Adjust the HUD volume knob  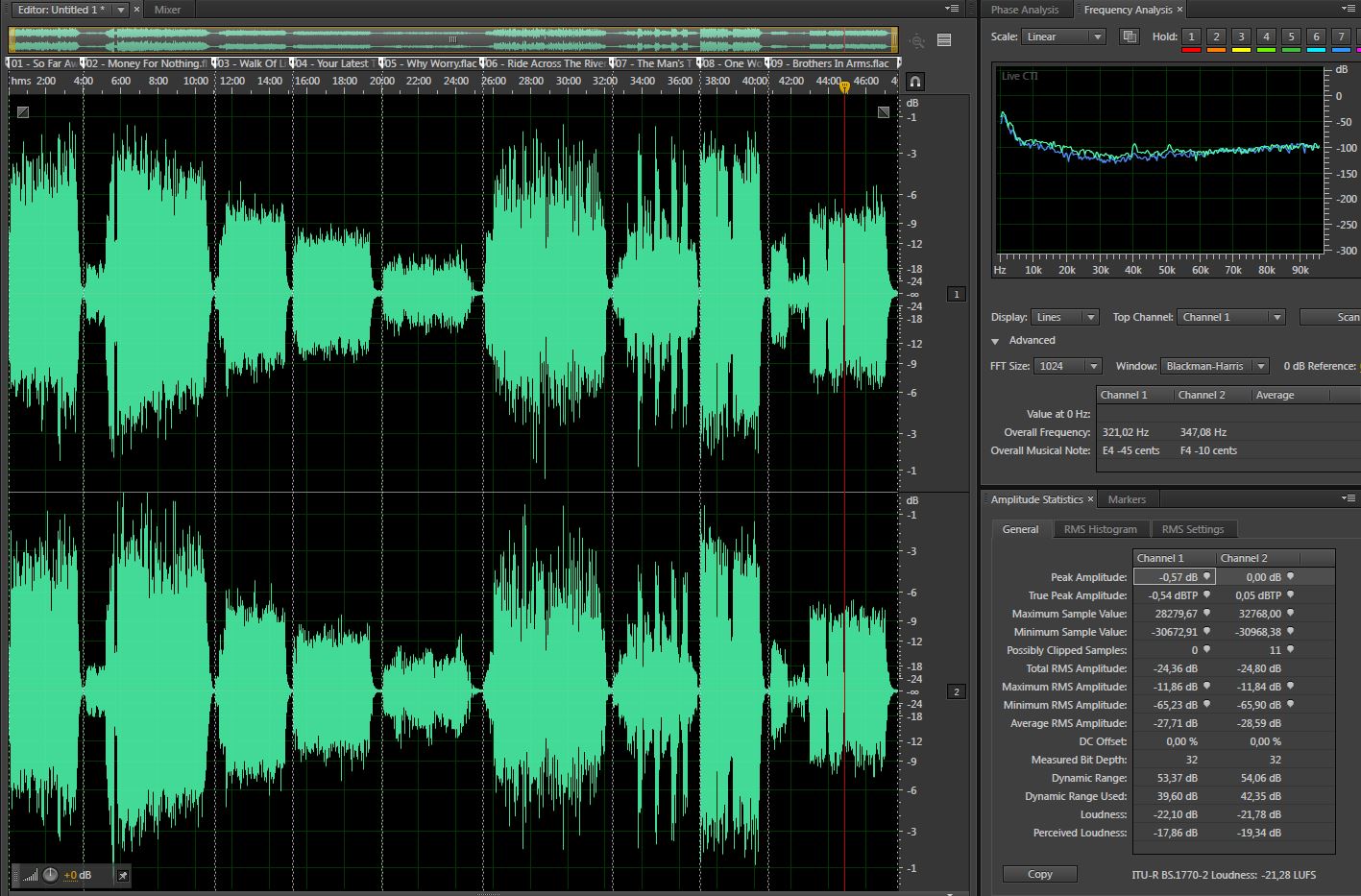pos(50,875)
